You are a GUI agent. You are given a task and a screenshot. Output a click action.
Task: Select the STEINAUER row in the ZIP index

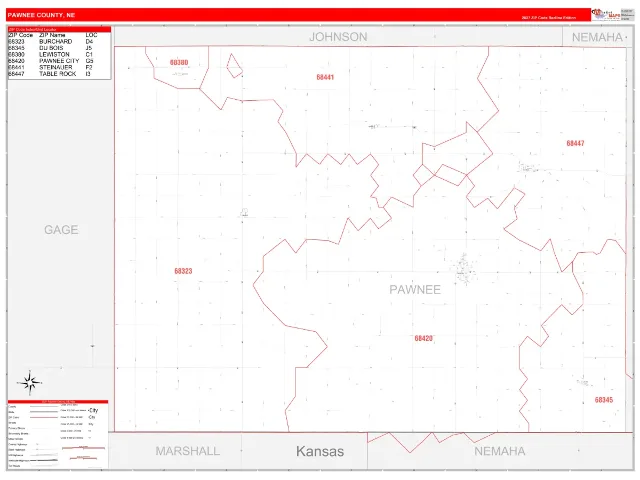click(x=51, y=67)
